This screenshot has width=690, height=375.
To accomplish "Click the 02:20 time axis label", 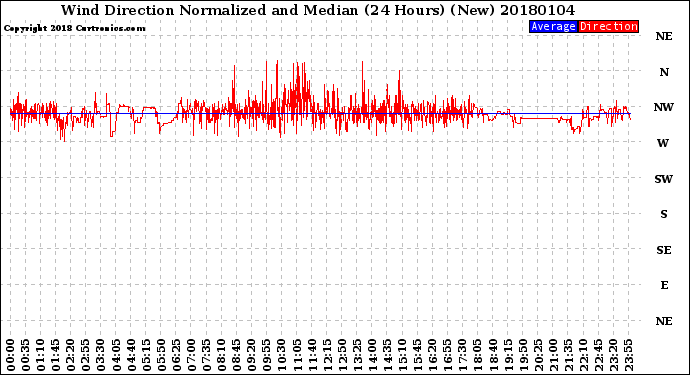I will (x=71, y=355).
